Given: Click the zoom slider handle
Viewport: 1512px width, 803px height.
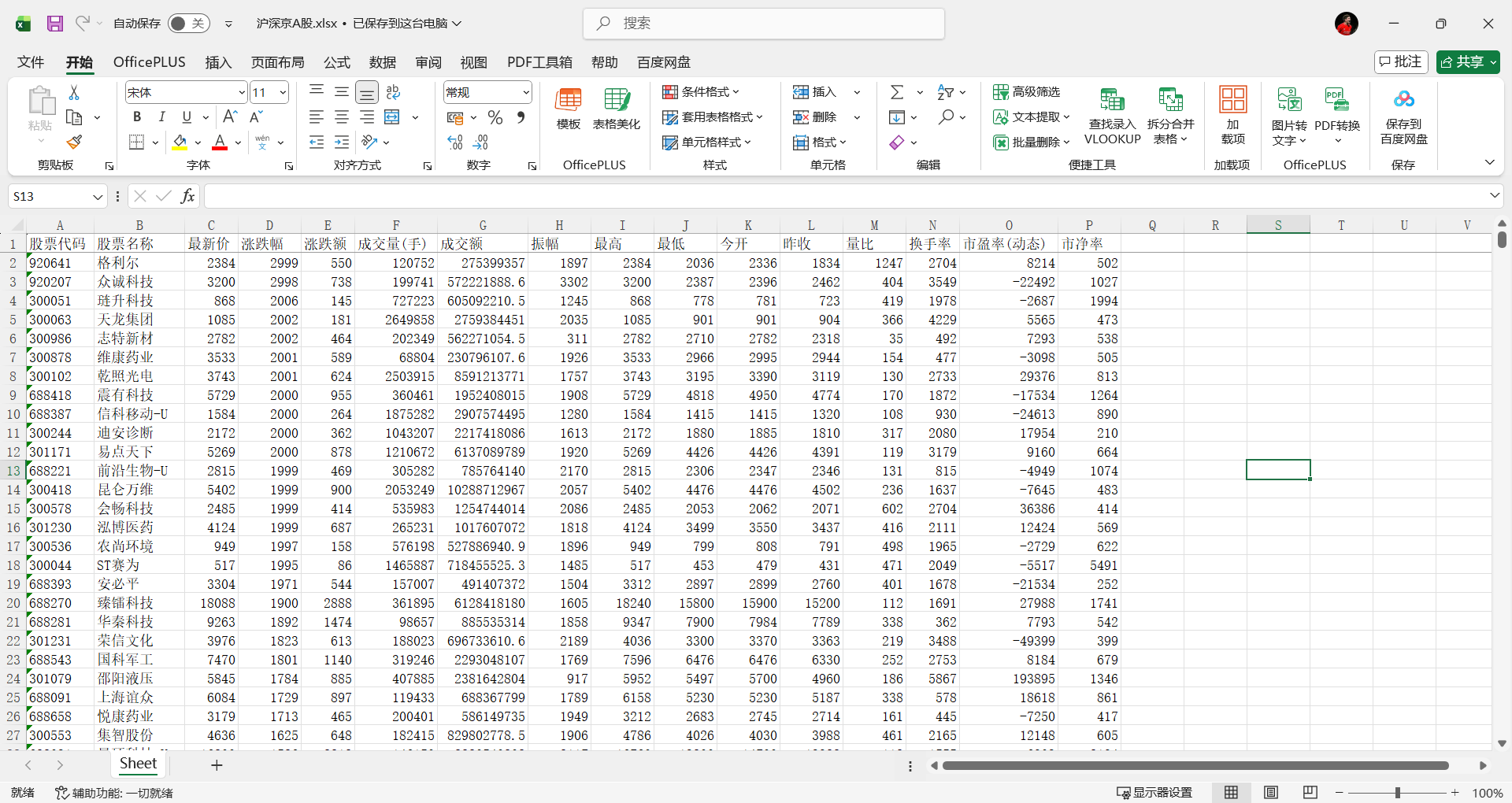Looking at the screenshot, I should (1397, 793).
